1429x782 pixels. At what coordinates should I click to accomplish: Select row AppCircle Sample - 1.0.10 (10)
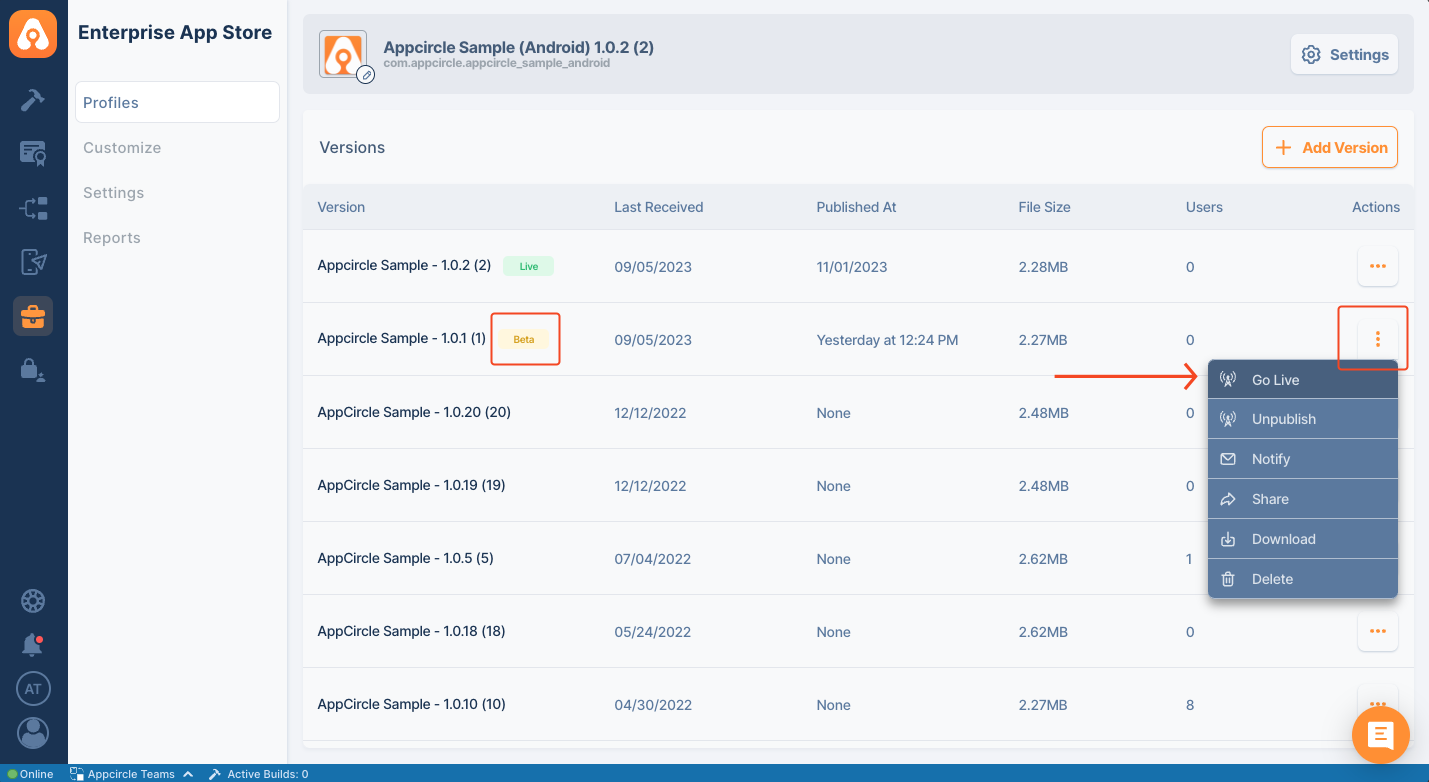coord(858,704)
